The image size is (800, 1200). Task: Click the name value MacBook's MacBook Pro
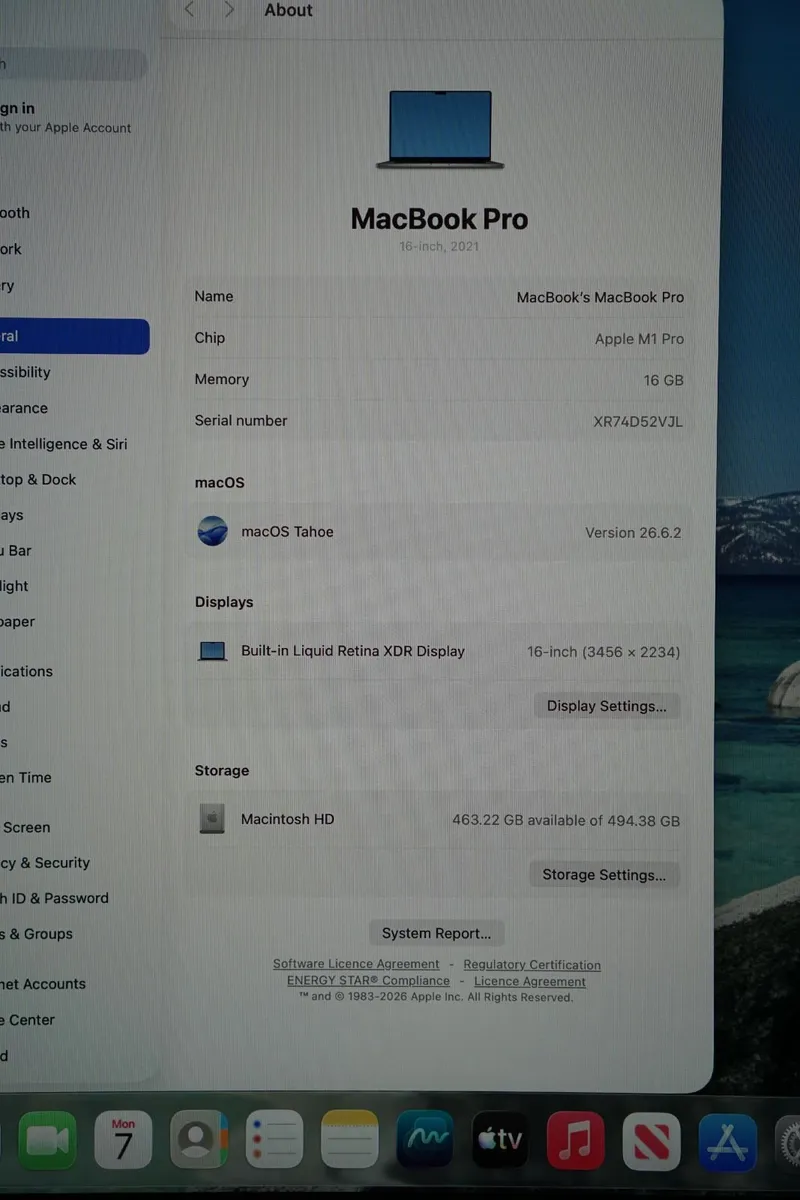point(600,297)
